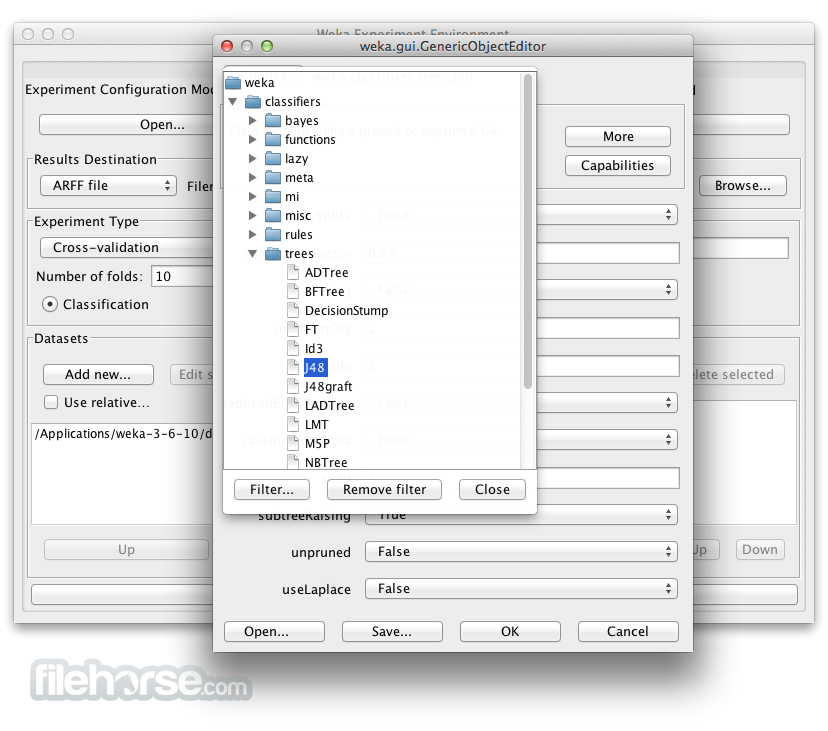Viewport: 828px width, 731px height.
Task: Open the unpruned dropdown
Action: [x=521, y=552]
